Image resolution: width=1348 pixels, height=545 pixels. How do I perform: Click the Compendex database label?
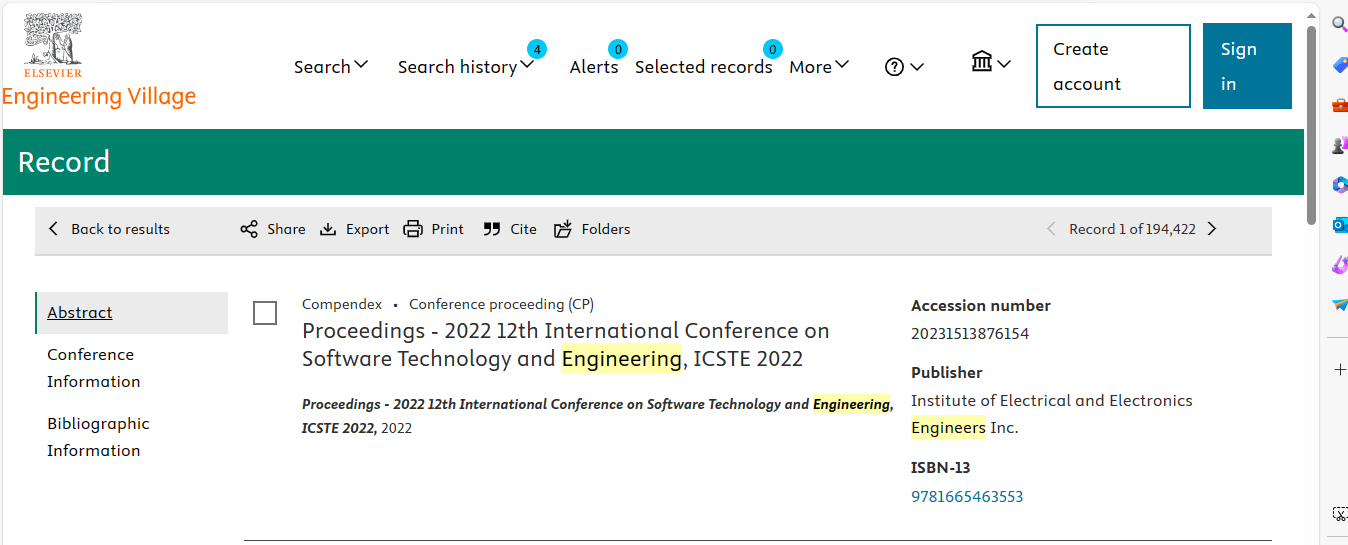(x=342, y=304)
